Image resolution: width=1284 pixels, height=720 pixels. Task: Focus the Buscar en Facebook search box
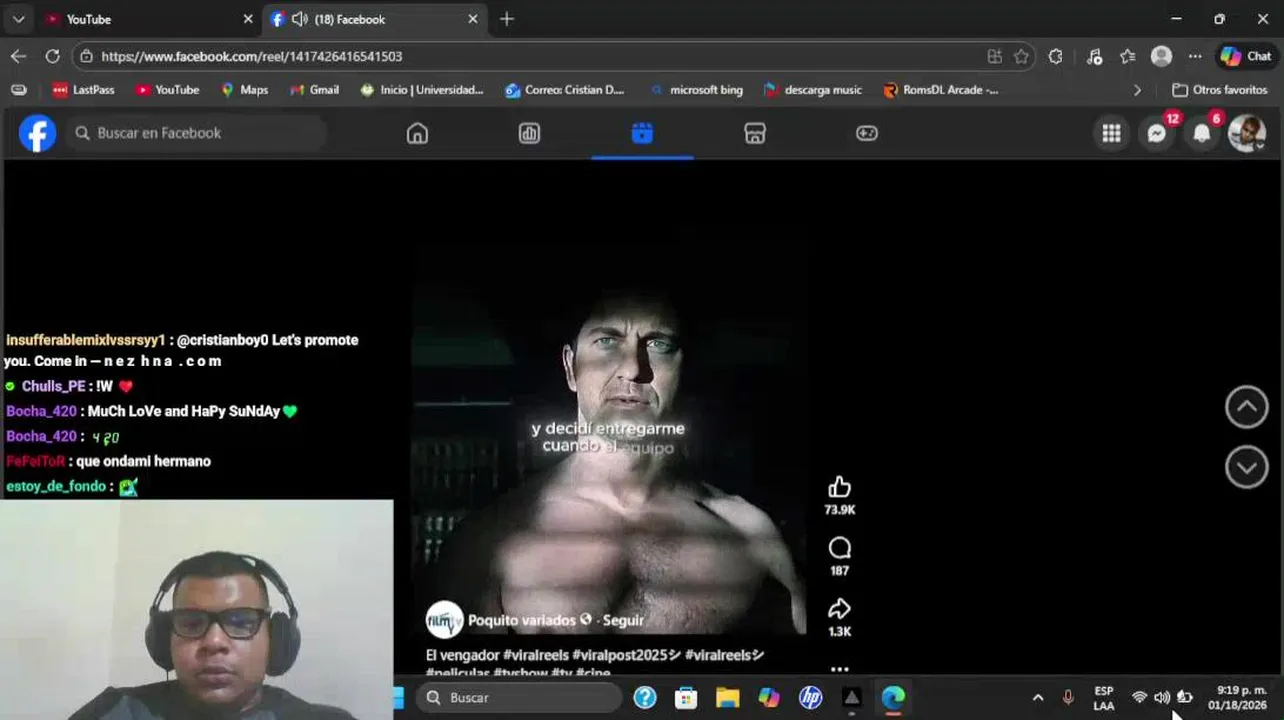click(x=196, y=133)
